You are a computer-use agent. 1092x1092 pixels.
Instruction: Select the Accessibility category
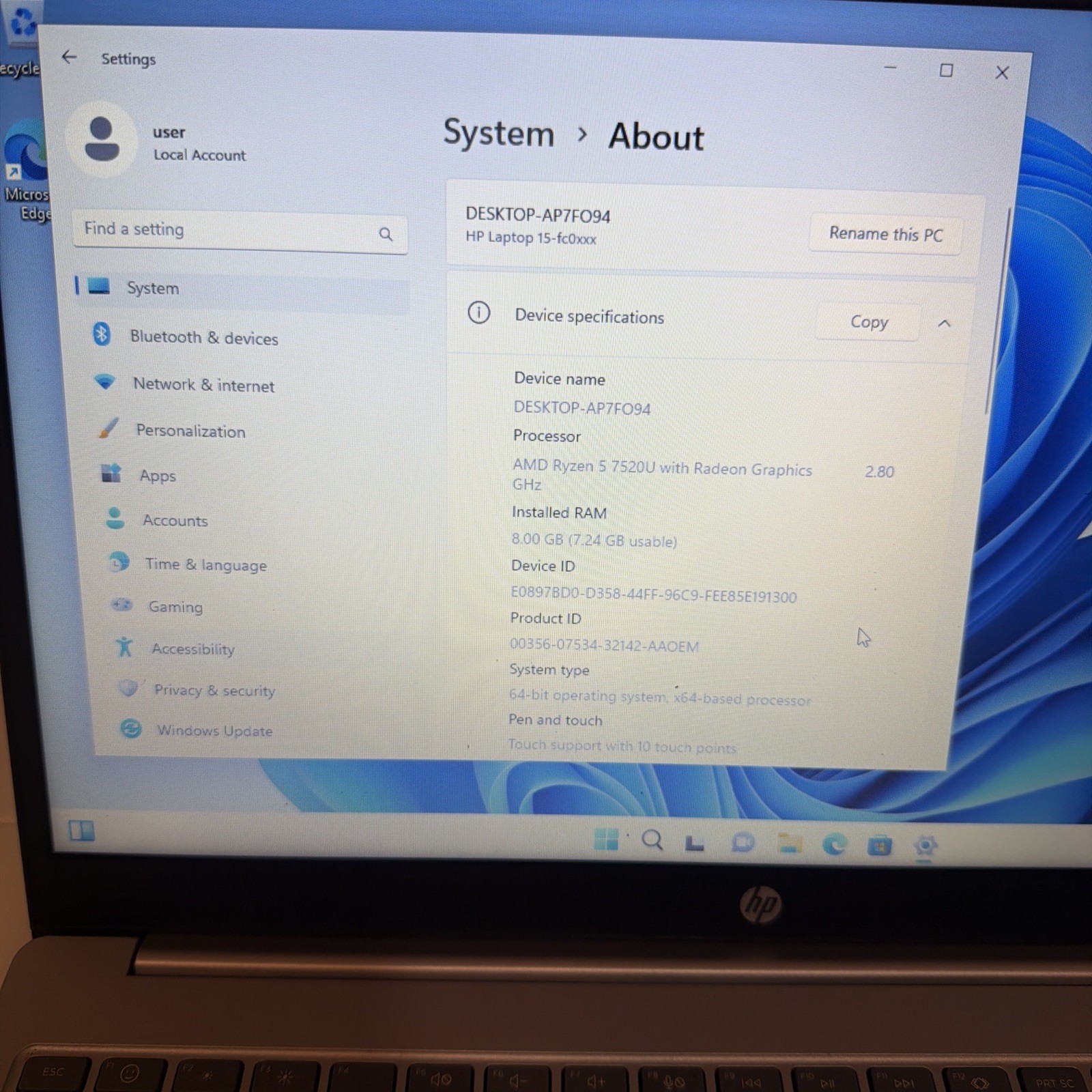point(193,649)
